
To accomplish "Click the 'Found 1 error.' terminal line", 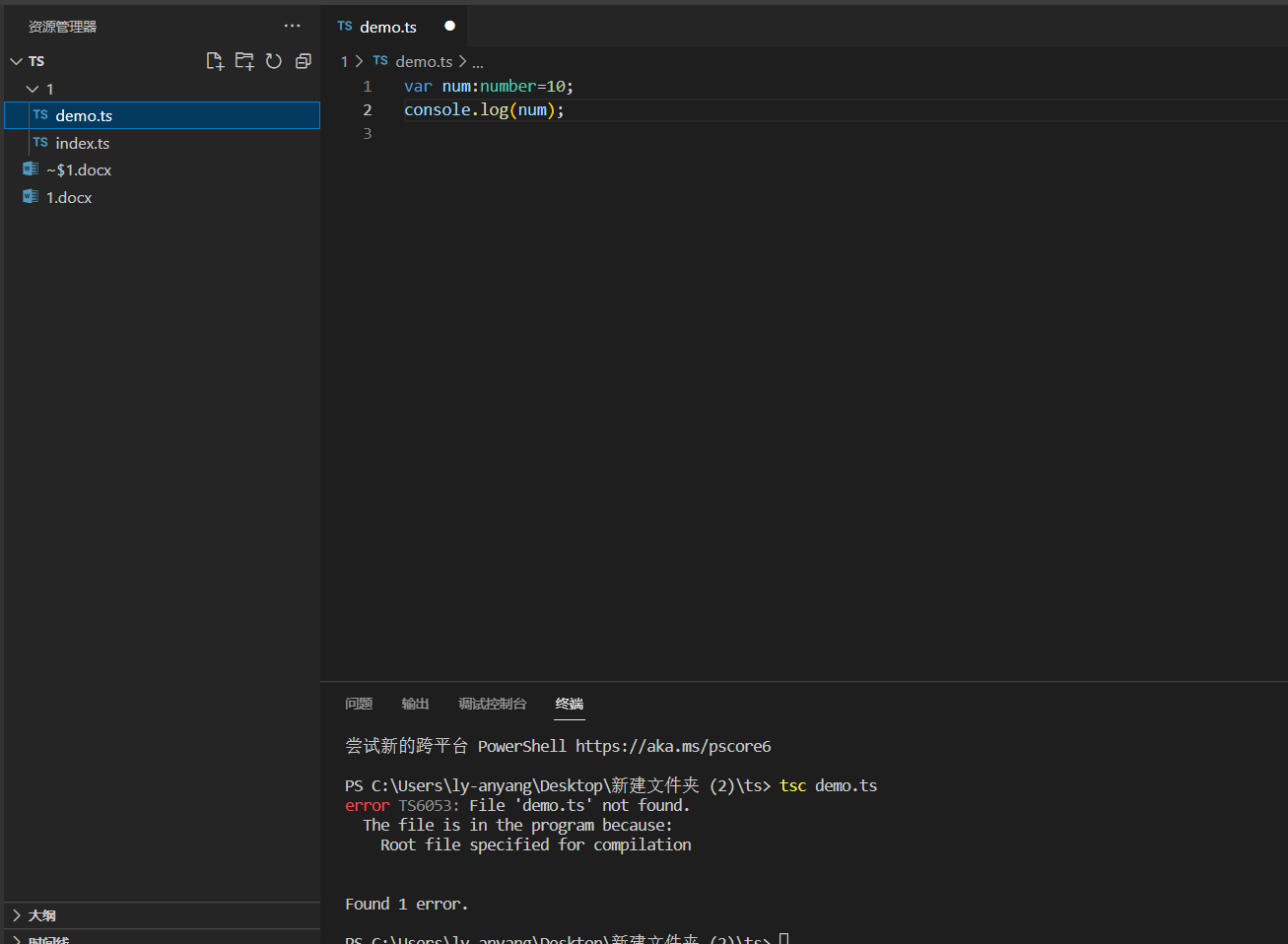I will pos(406,904).
